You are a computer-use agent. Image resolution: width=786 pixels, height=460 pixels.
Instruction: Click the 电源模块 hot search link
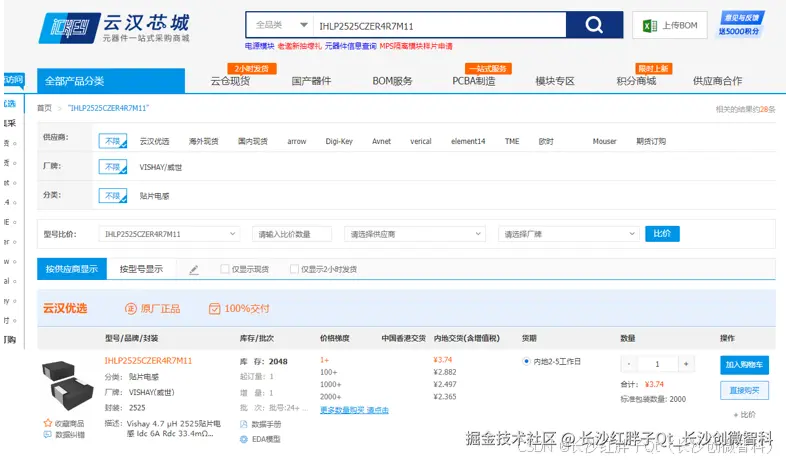pos(259,46)
